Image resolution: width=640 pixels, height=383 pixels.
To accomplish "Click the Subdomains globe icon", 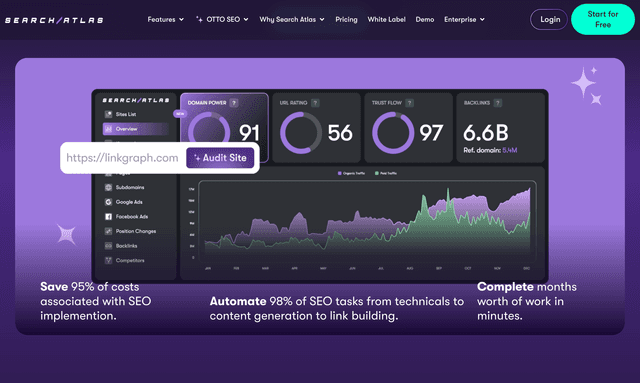I will pos(108,187).
